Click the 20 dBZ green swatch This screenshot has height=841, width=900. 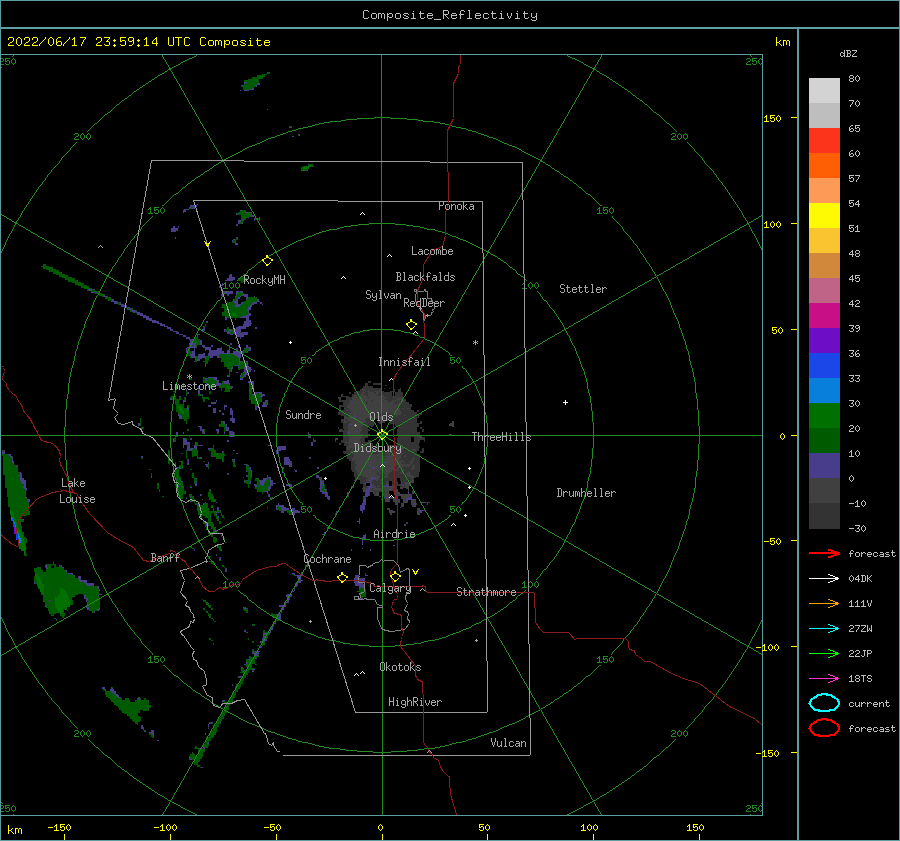[x=824, y=416]
